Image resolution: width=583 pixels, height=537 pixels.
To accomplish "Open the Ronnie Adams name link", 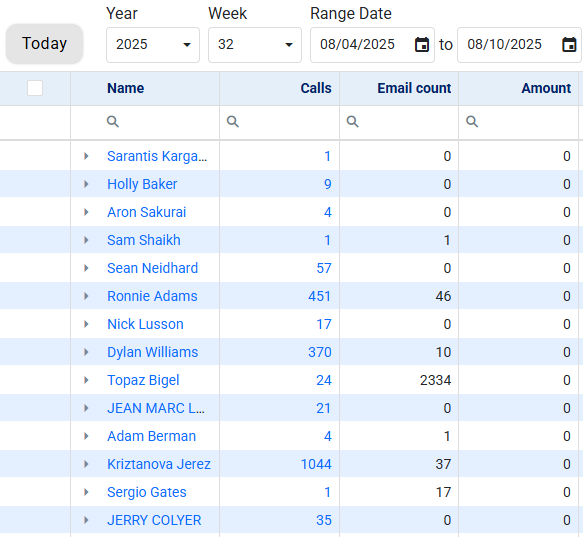I will (x=152, y=296).
